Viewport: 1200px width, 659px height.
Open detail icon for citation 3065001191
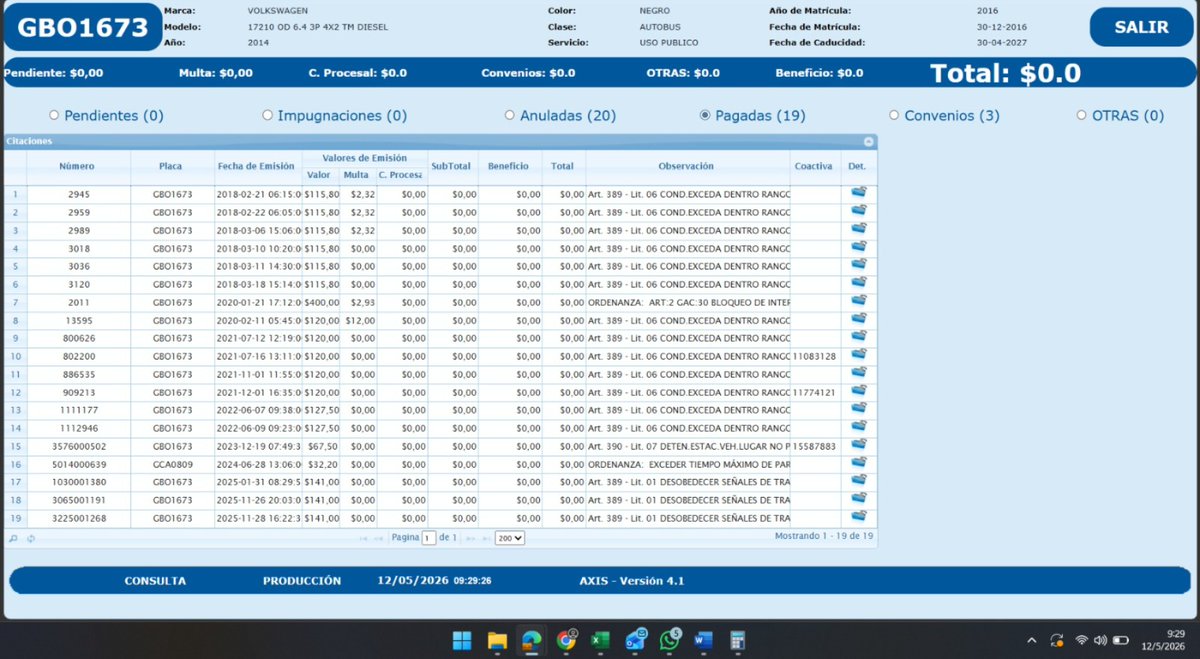pos(858,499)
